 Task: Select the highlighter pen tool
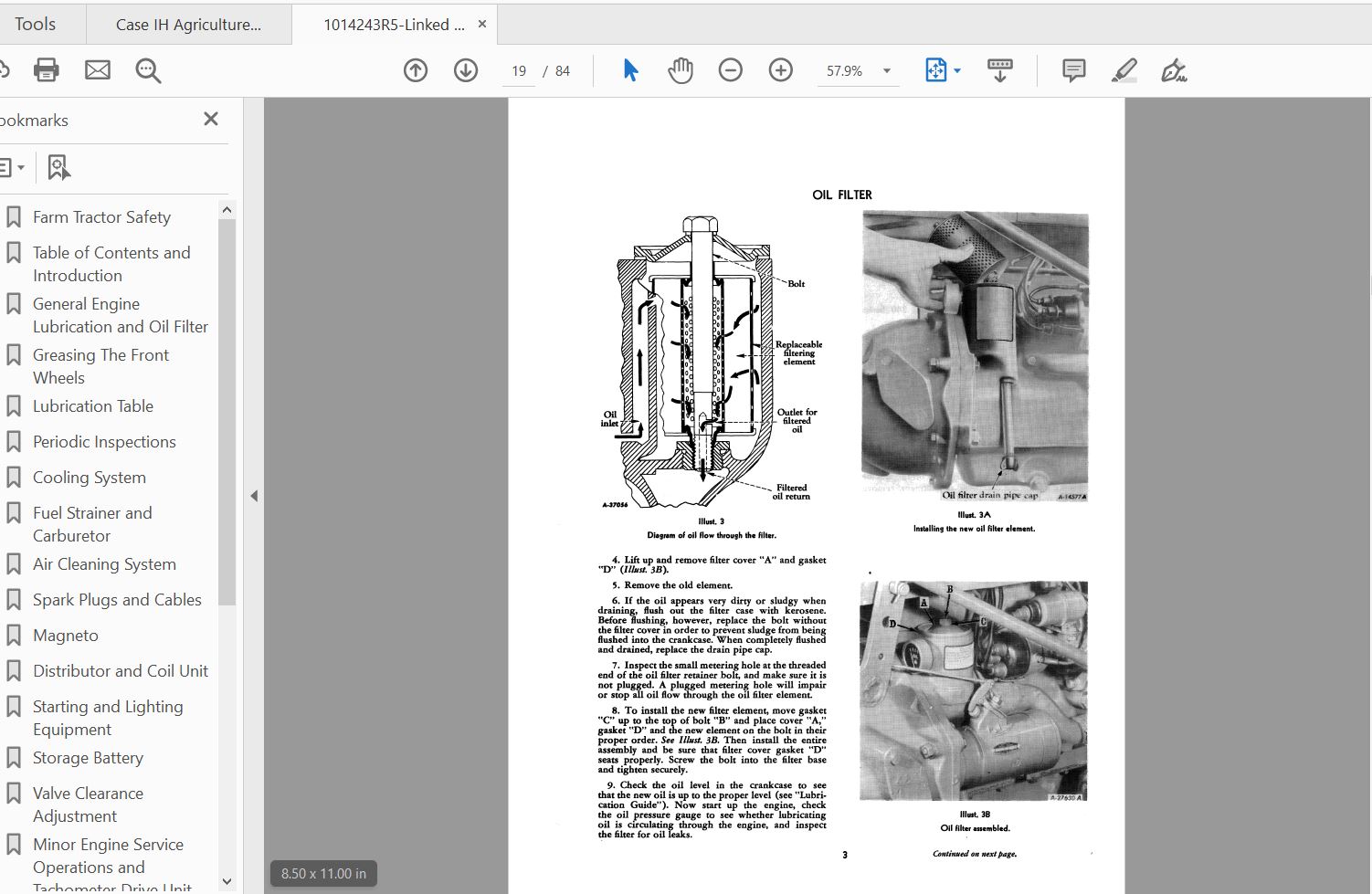1124,70
